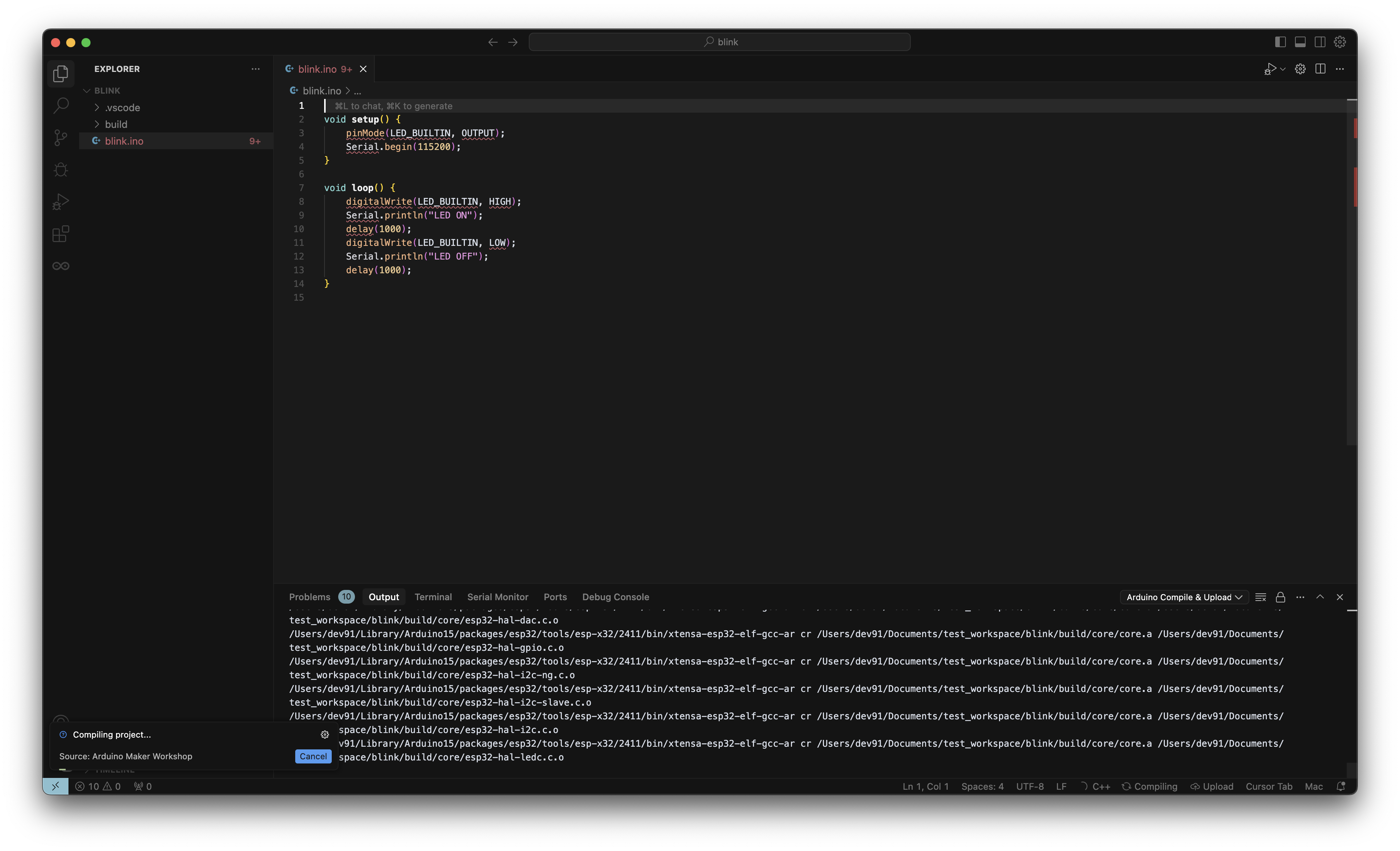
Task: Open the Search view in activity bar
Action: tap(61, 105)
